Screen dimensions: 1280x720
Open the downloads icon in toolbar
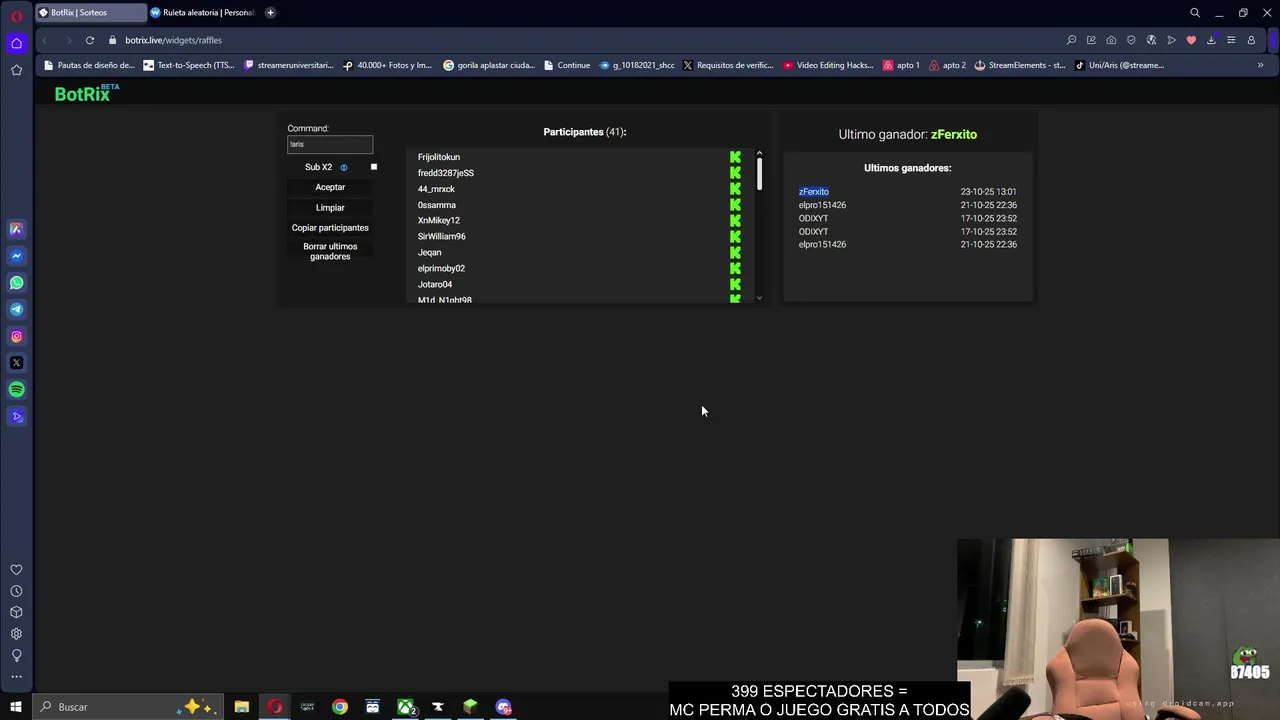tap(1211, 40)
